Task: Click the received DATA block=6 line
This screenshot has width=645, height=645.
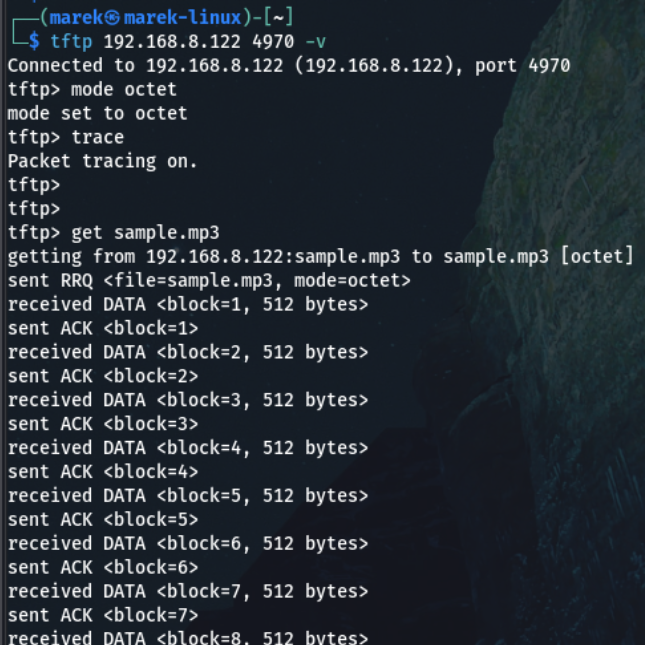Action: (x=187, y=544)
